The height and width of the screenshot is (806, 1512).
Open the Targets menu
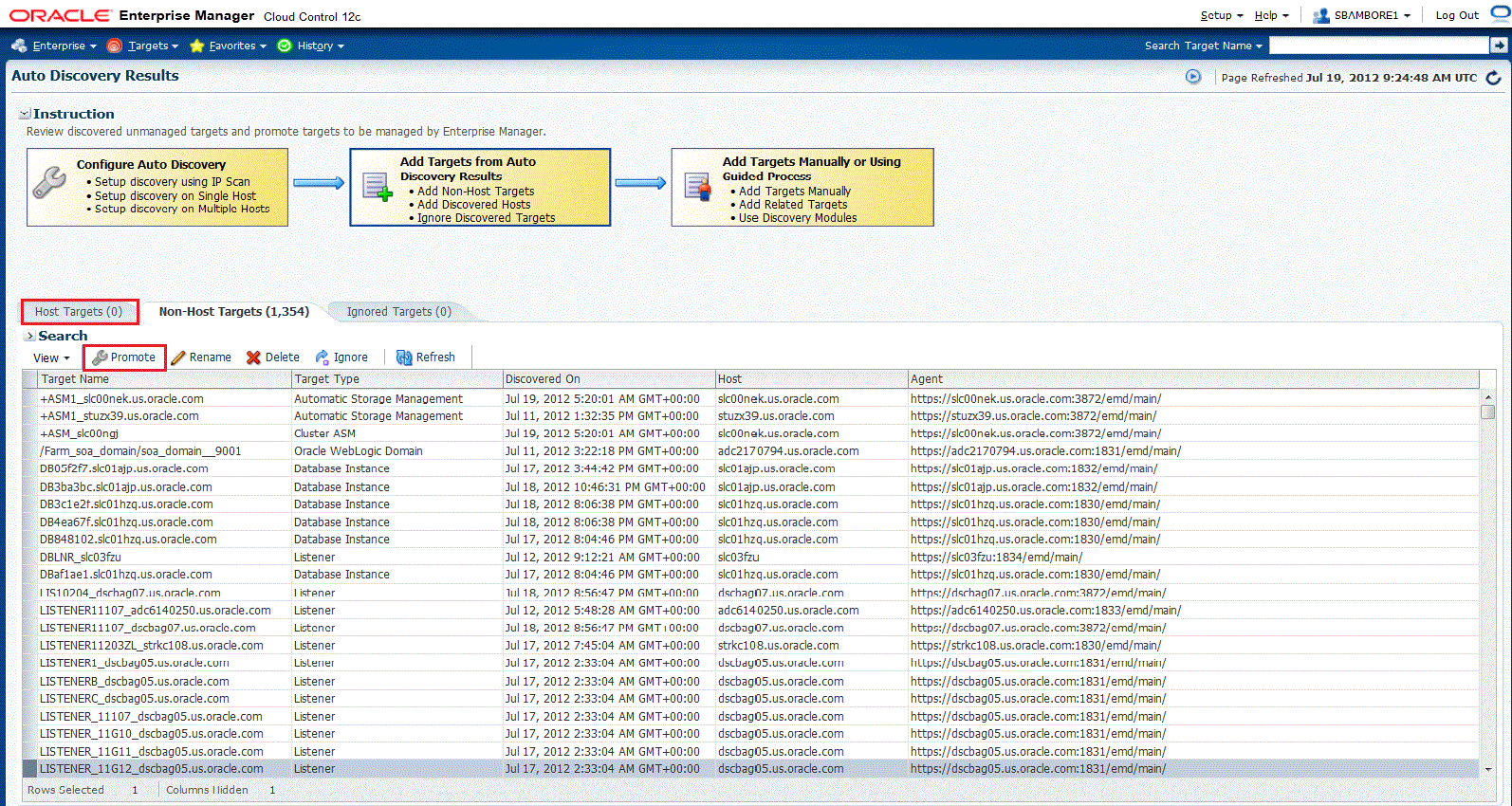coord(142,46)
